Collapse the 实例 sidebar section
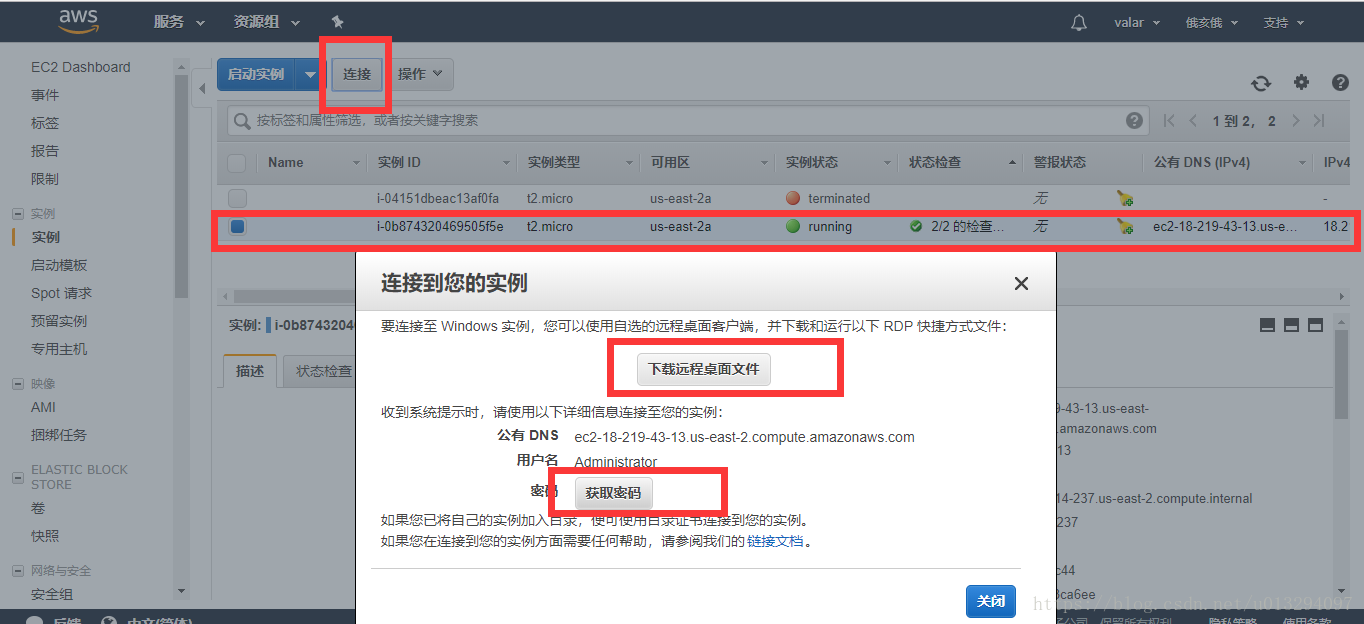The height and width of the screenshot is (624, 1364). click(x=17, y=214)
